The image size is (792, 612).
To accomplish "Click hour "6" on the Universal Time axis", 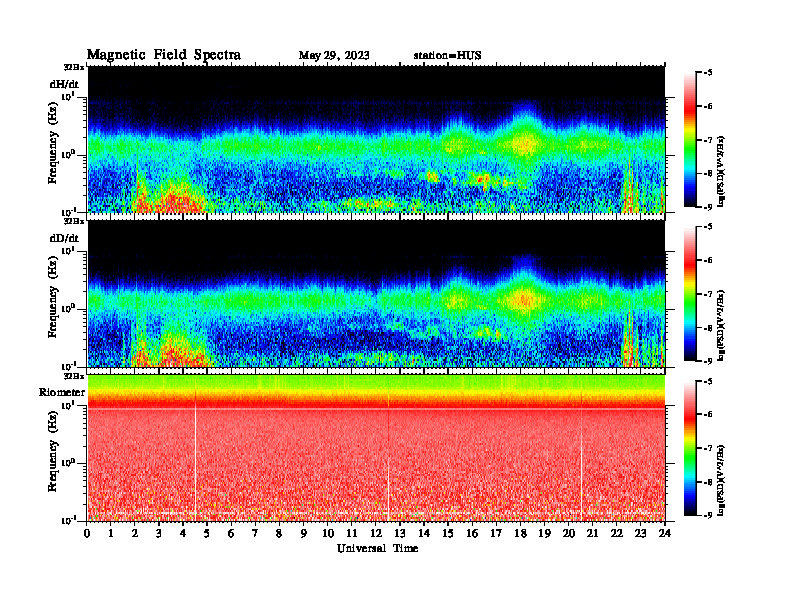I will (x=231, y=534).
